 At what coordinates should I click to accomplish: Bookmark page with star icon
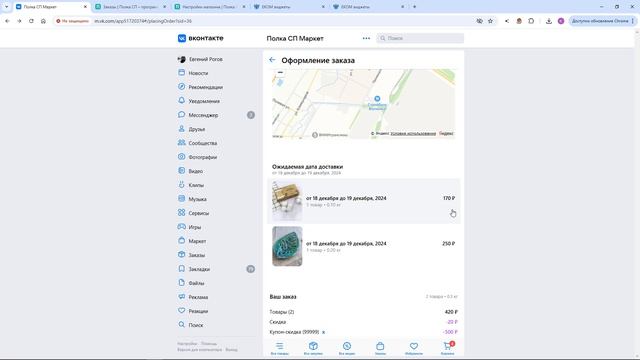pos(490,21)
